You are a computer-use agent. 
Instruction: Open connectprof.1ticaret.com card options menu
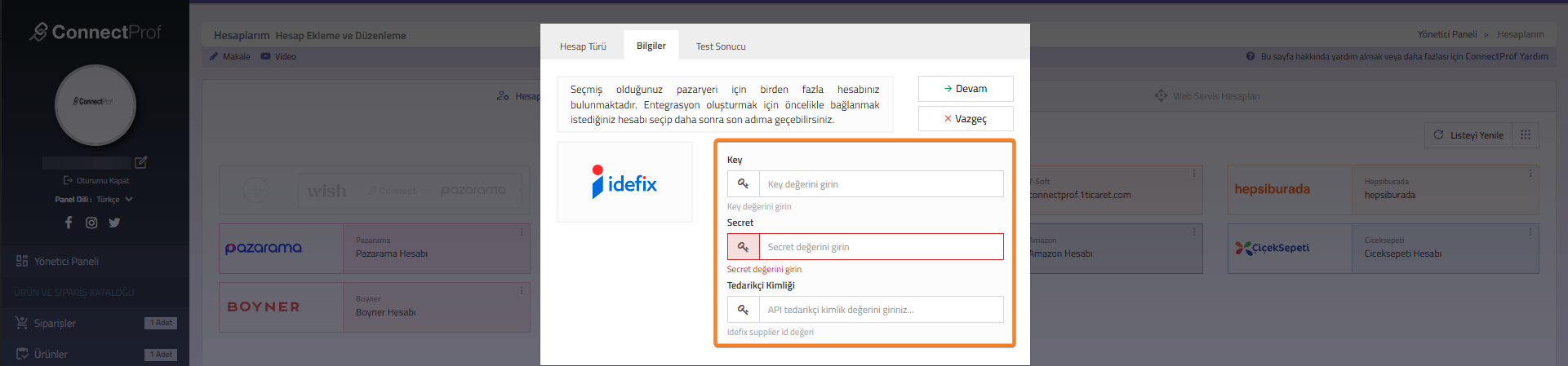click(1194, 174)
